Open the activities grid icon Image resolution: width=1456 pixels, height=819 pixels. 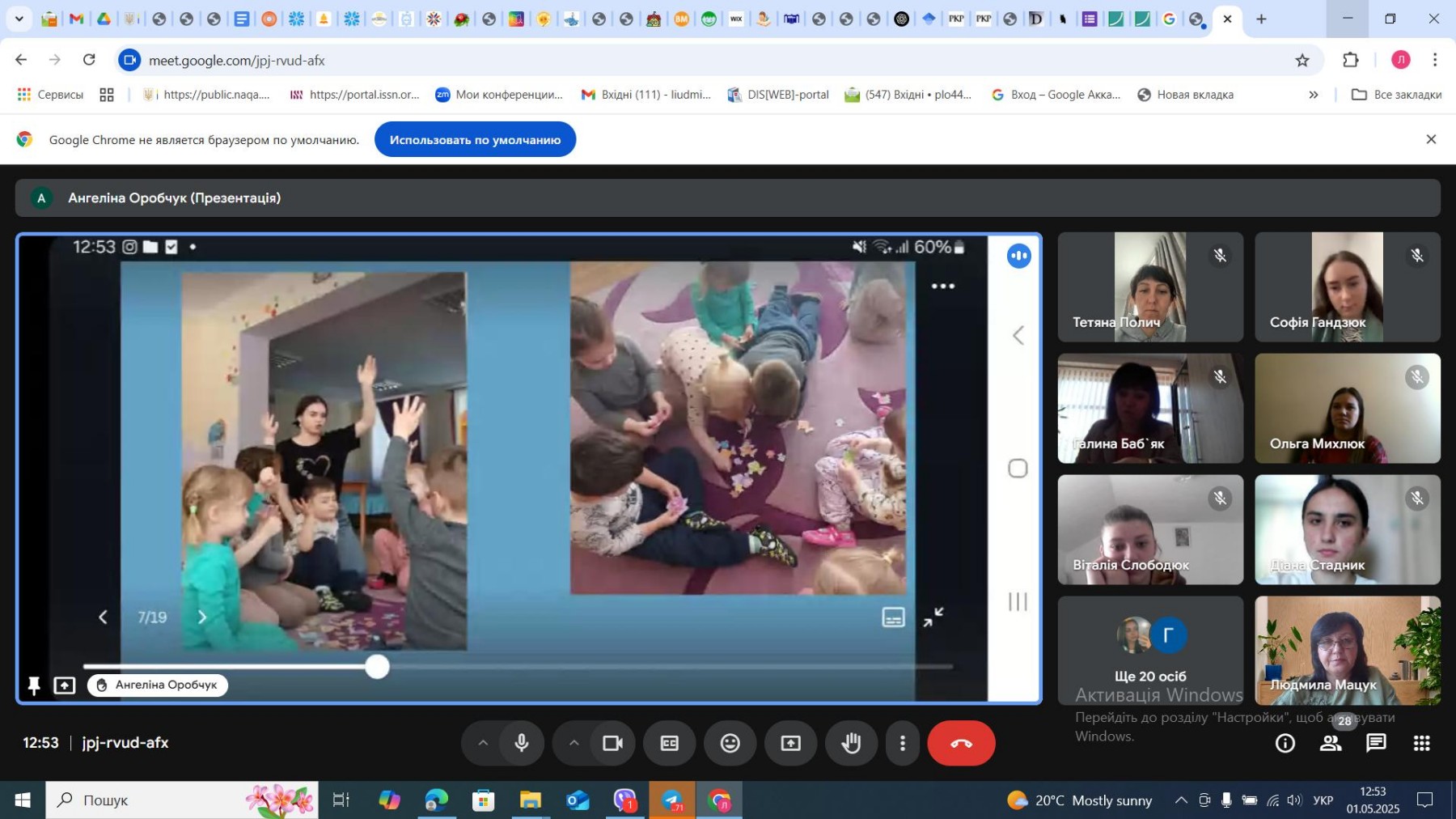[1421, 743]
